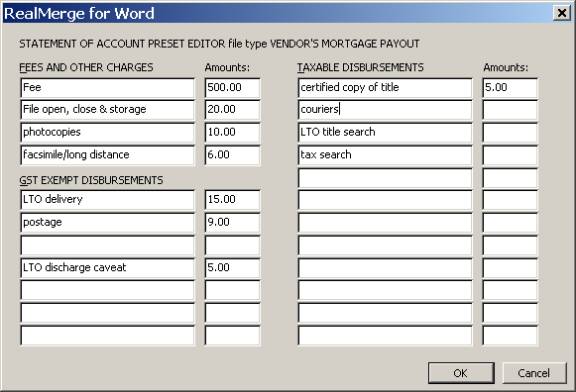Click the 'couriers' taxable disbursement field
Image resolution: width=576 pixels, height=392 pixels.
(x=385, y=110)
